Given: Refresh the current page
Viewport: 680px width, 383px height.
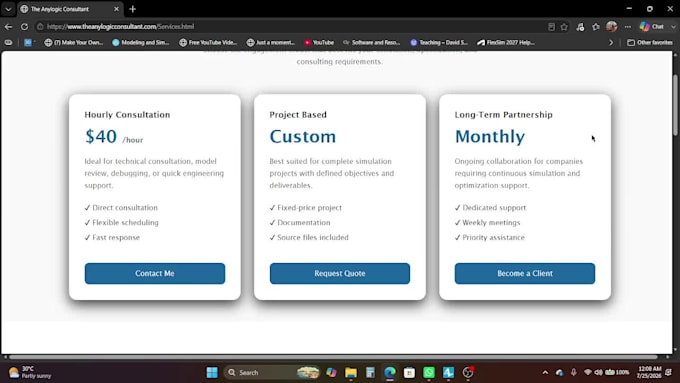Looking at the screenshot, I should (24, 26).
